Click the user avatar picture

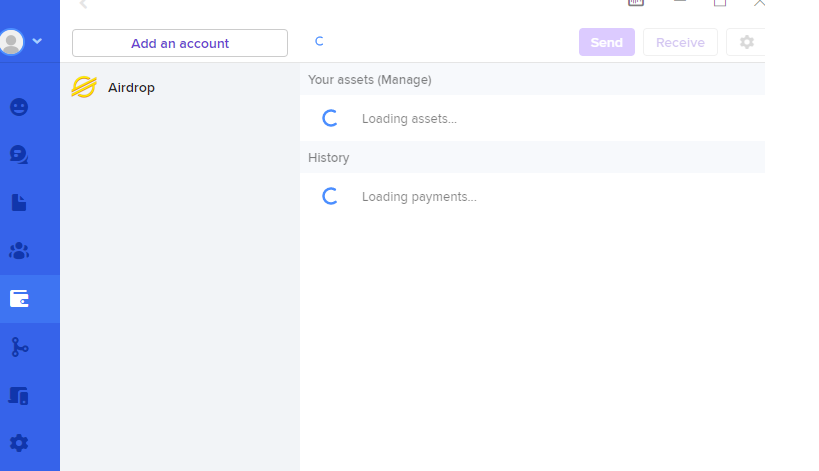click(x=12, y=42)
